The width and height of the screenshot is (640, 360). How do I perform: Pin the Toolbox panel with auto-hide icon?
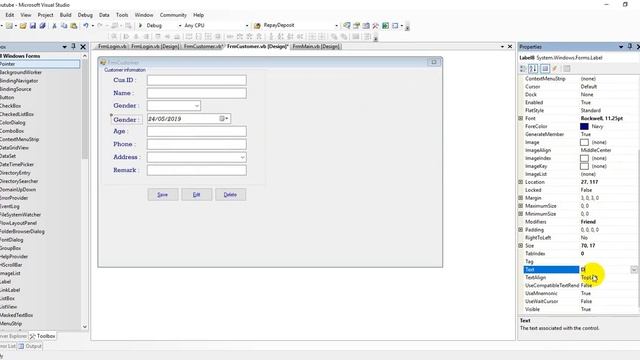(x=73, y=47)
